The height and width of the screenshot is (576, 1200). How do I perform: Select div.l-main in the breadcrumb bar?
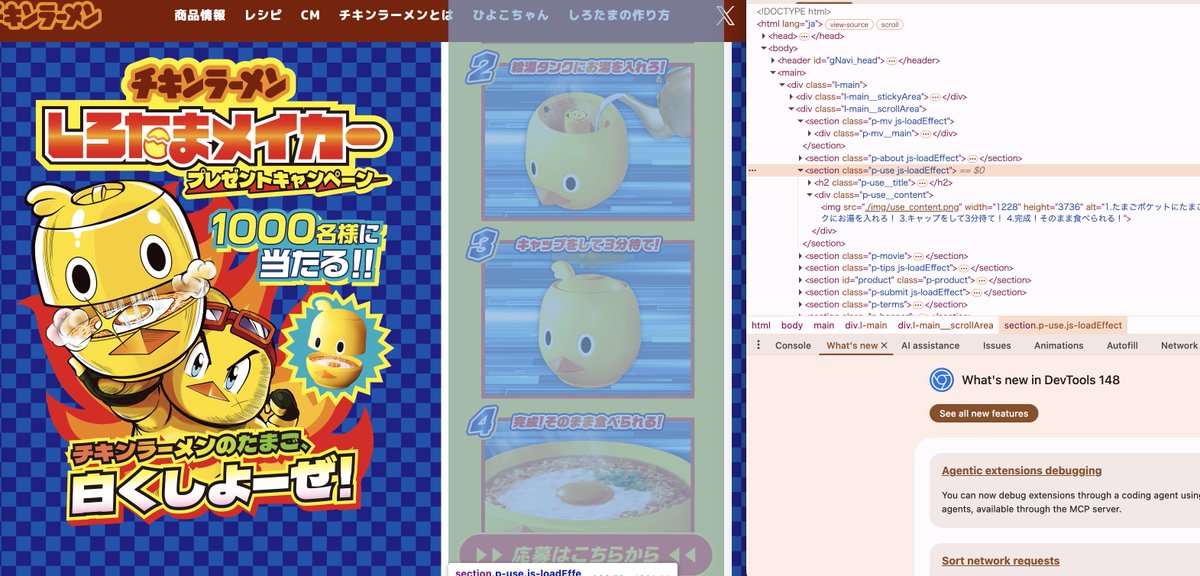(865, 325)
